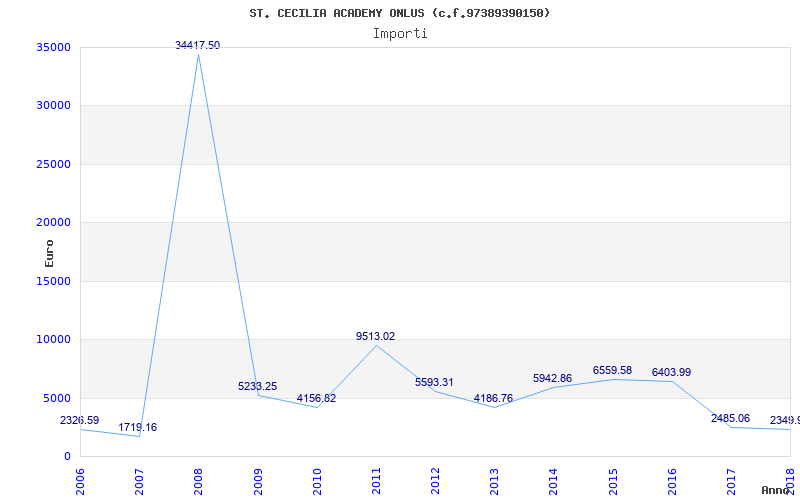Screen dimensions: 800x500
Task: Click the 4186.76 data label
Action: [x=493, y=398]
